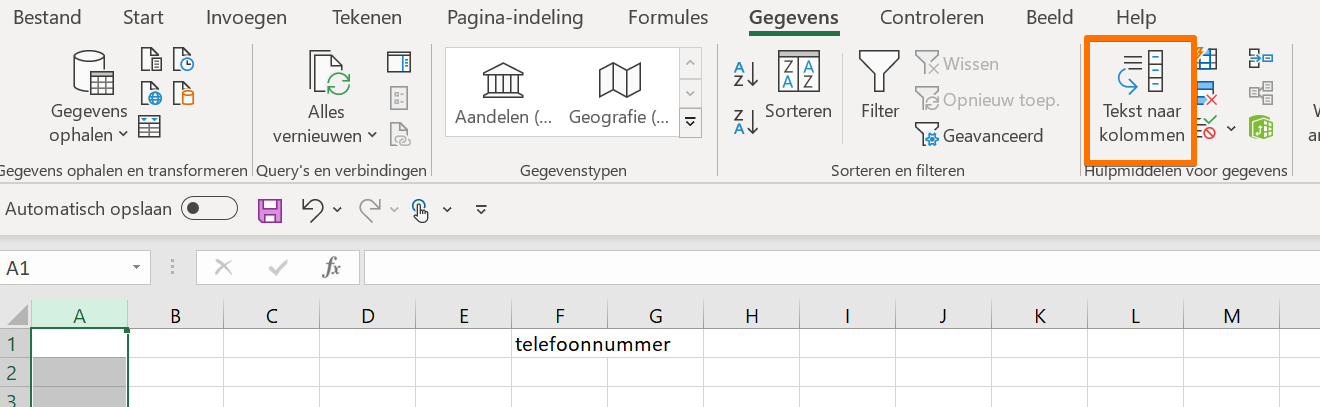Open the Name Box dropdown arrow
This screenshot has height=407, width=1320.
pos(136,268)
